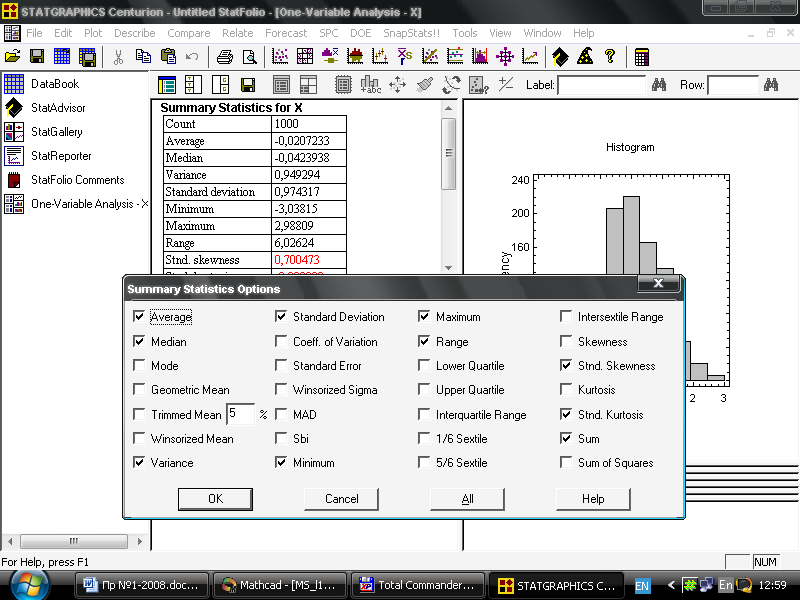
Task: Enable the Winsorized Sigma checkbox
Action: pyautogui.click(x=281, y=389)
